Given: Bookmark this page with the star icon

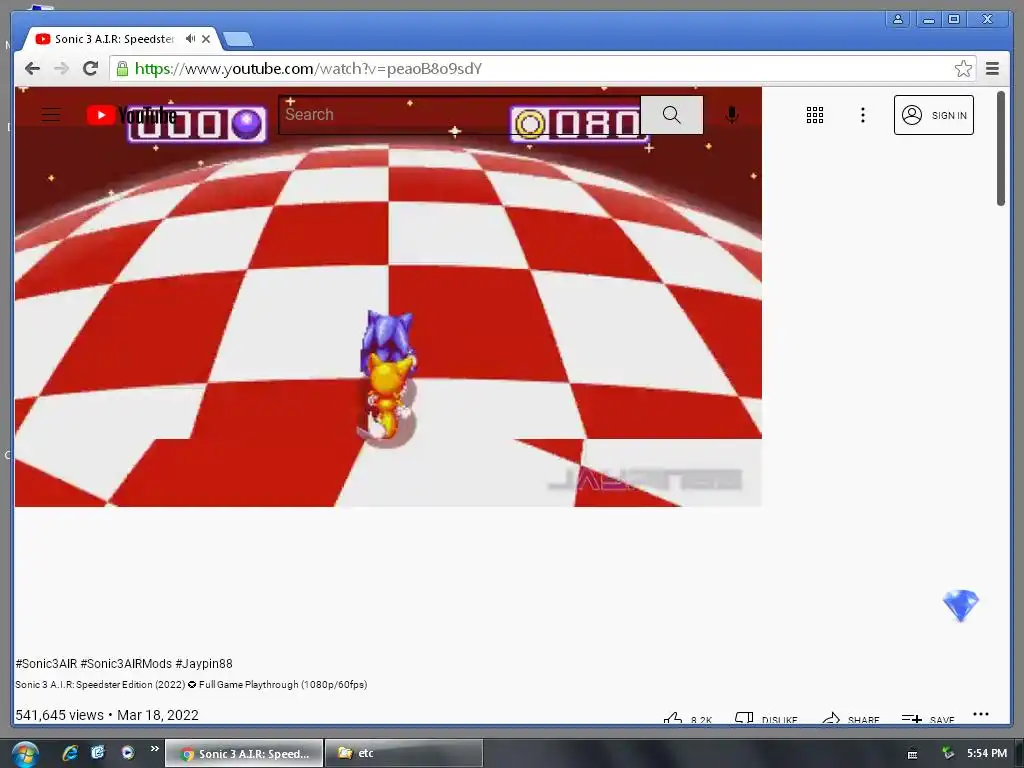Looking at the screenshot, I should 963,69.
